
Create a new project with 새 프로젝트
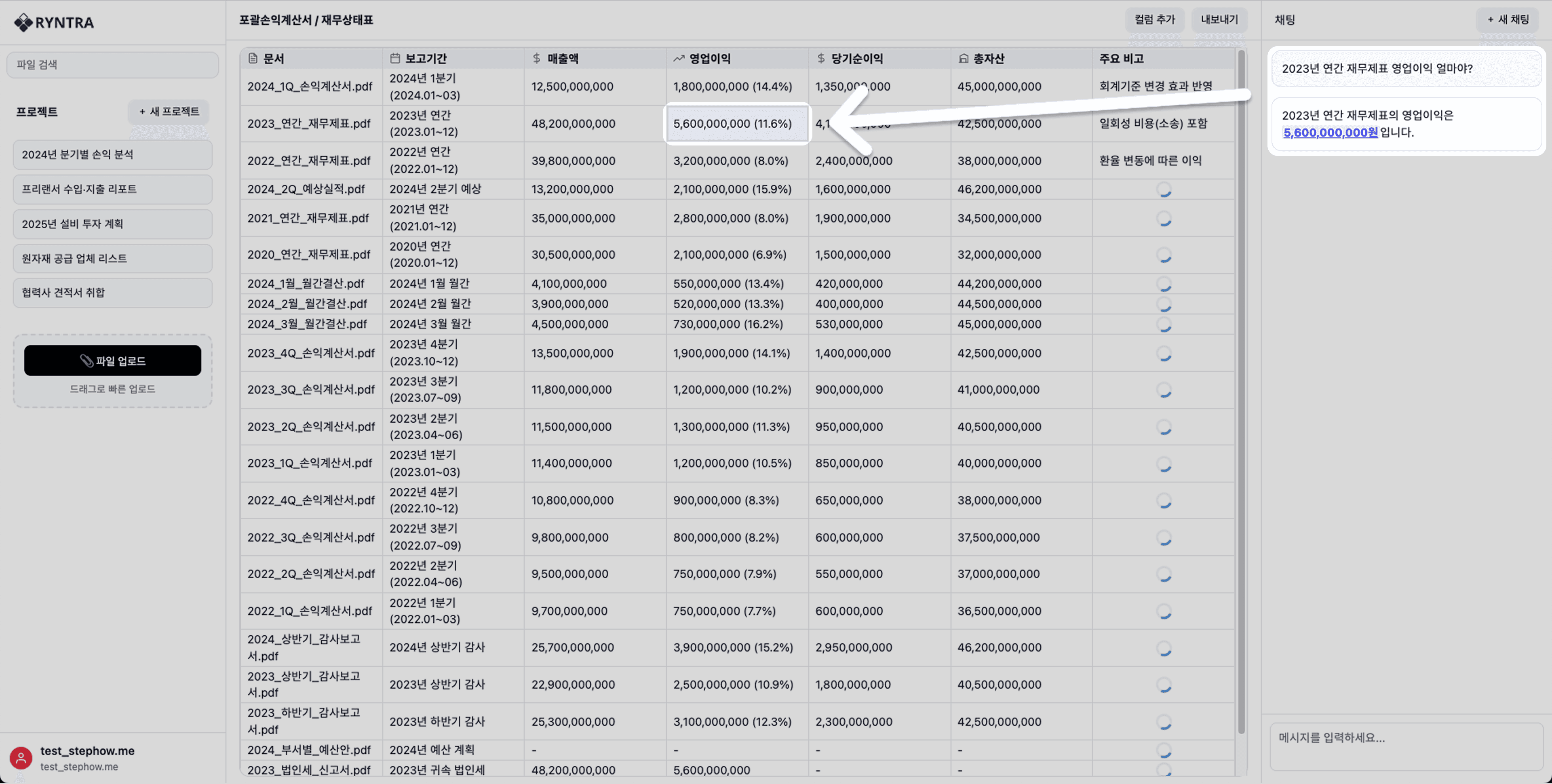point(169,112)
